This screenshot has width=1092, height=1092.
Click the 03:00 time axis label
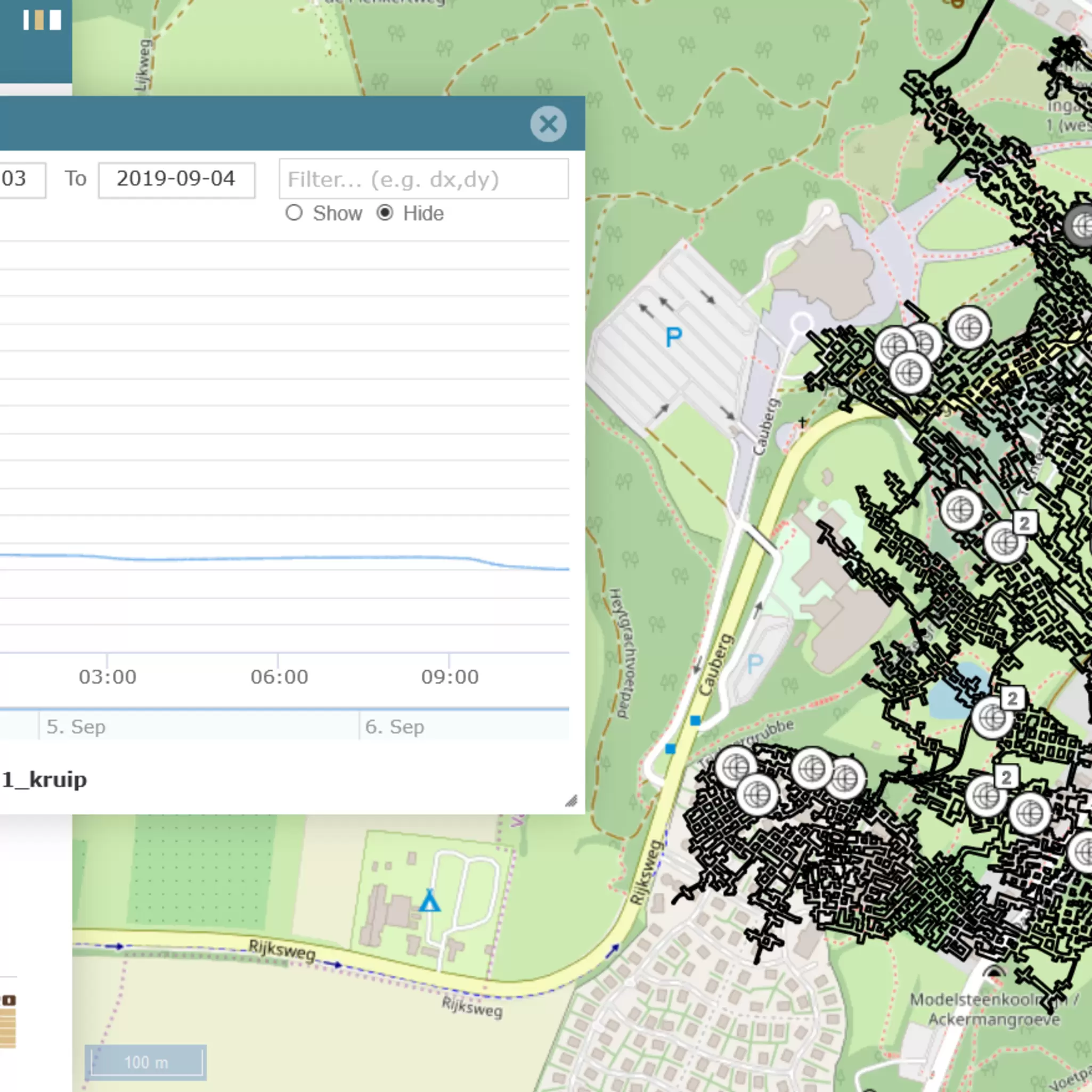click(x=108, y=677)
